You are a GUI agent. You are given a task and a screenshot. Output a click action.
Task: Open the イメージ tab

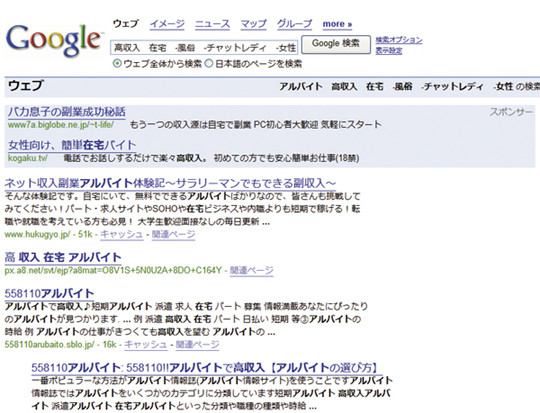[167, 24]
